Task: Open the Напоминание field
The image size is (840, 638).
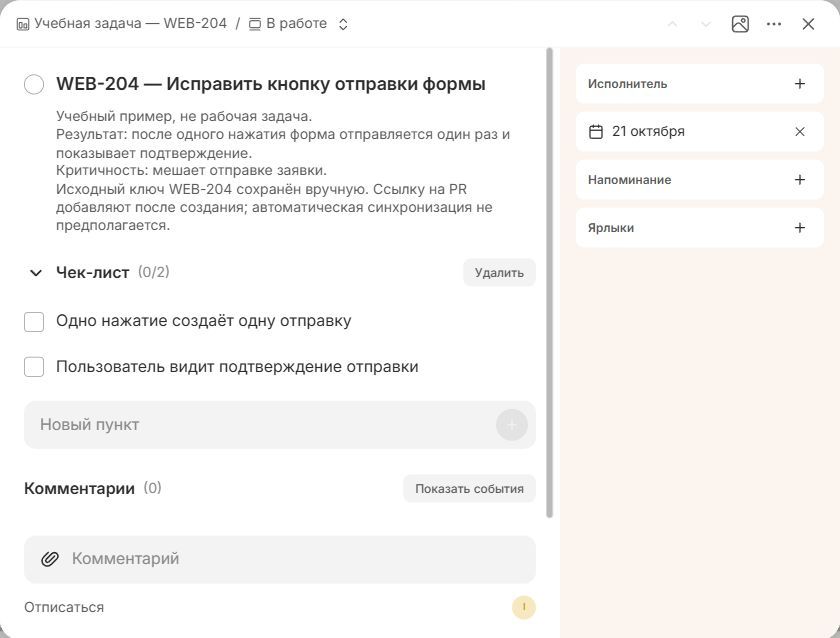Action: [x=700, y=179]
